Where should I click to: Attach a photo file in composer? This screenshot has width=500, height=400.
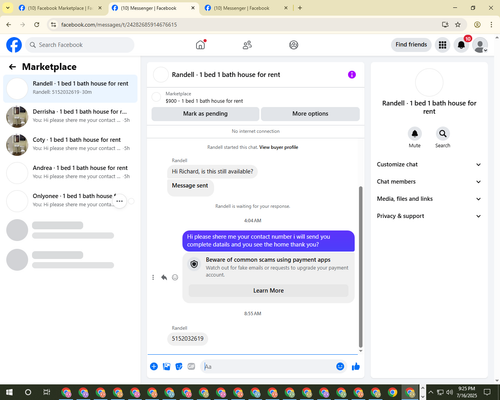166,367
